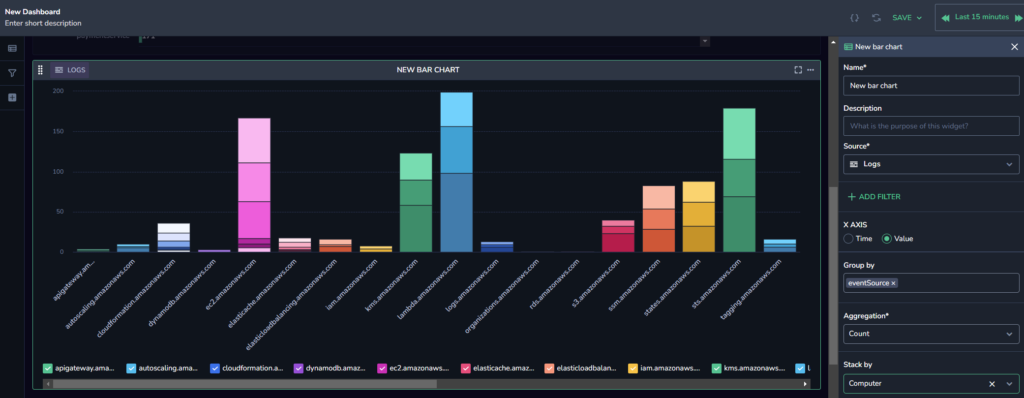Click the add widget plus icon in sidebar
Image resolution: width=1024 pixels, height=398 pixels.
pyautogui.click(x=12, y=97)
